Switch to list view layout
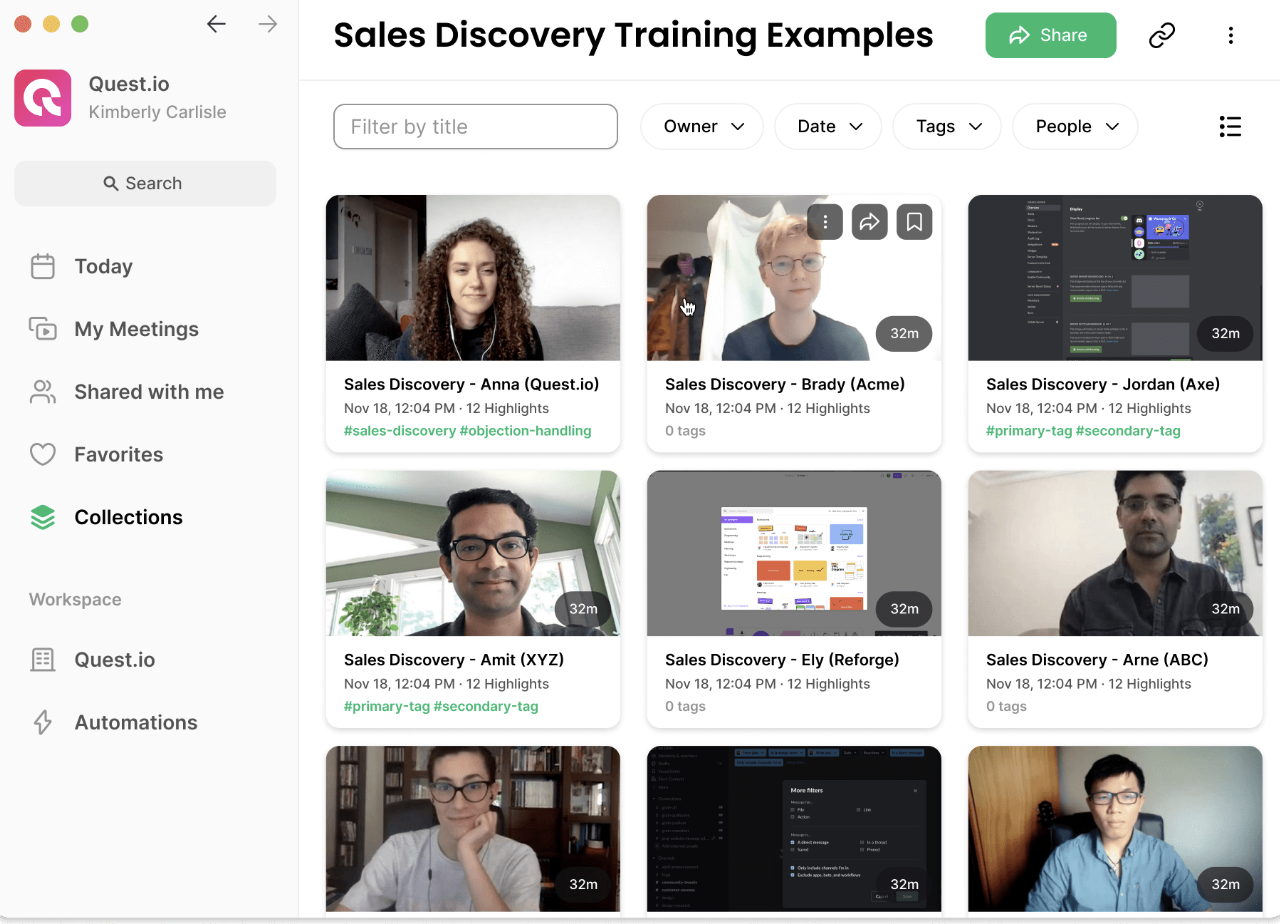 (x=1230, y=127)
